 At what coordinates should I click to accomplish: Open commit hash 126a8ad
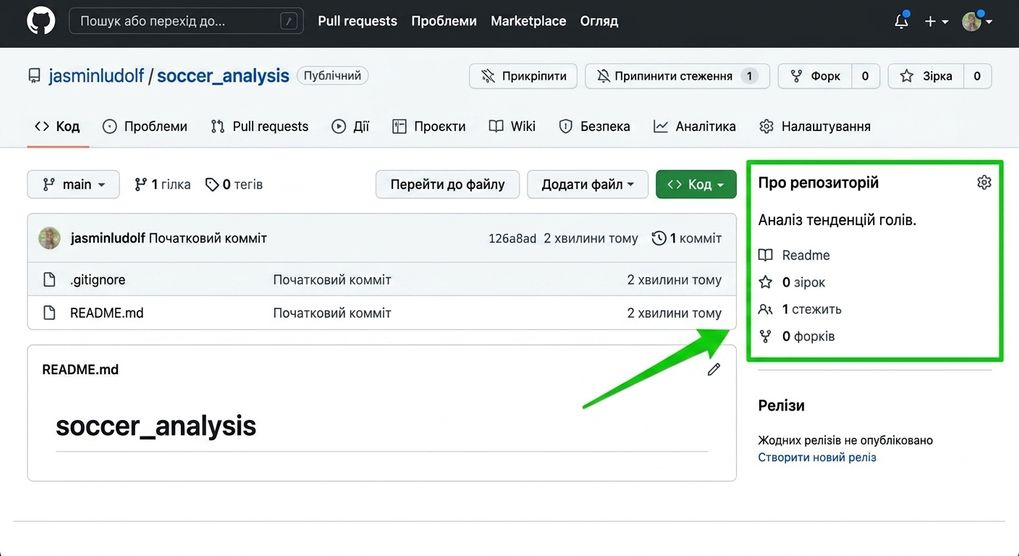(512, 238)
